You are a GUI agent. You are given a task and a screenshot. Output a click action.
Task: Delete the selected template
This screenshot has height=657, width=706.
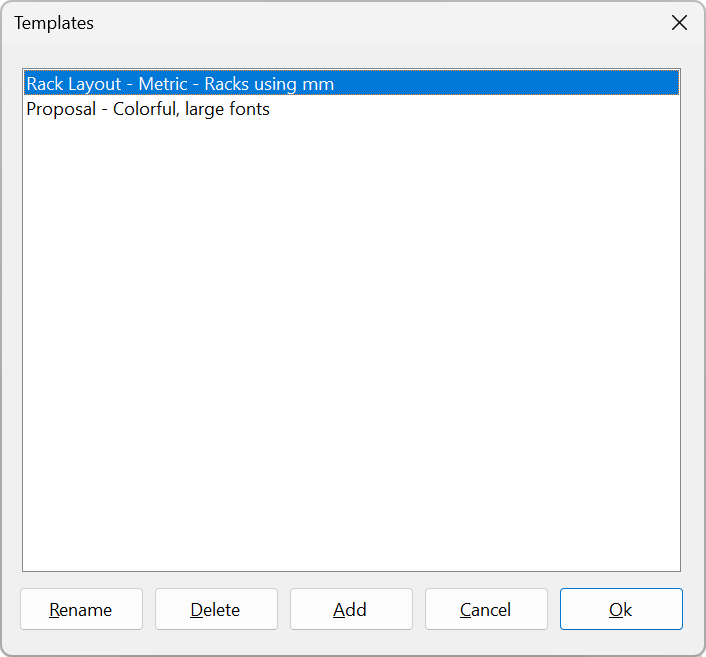216,609
